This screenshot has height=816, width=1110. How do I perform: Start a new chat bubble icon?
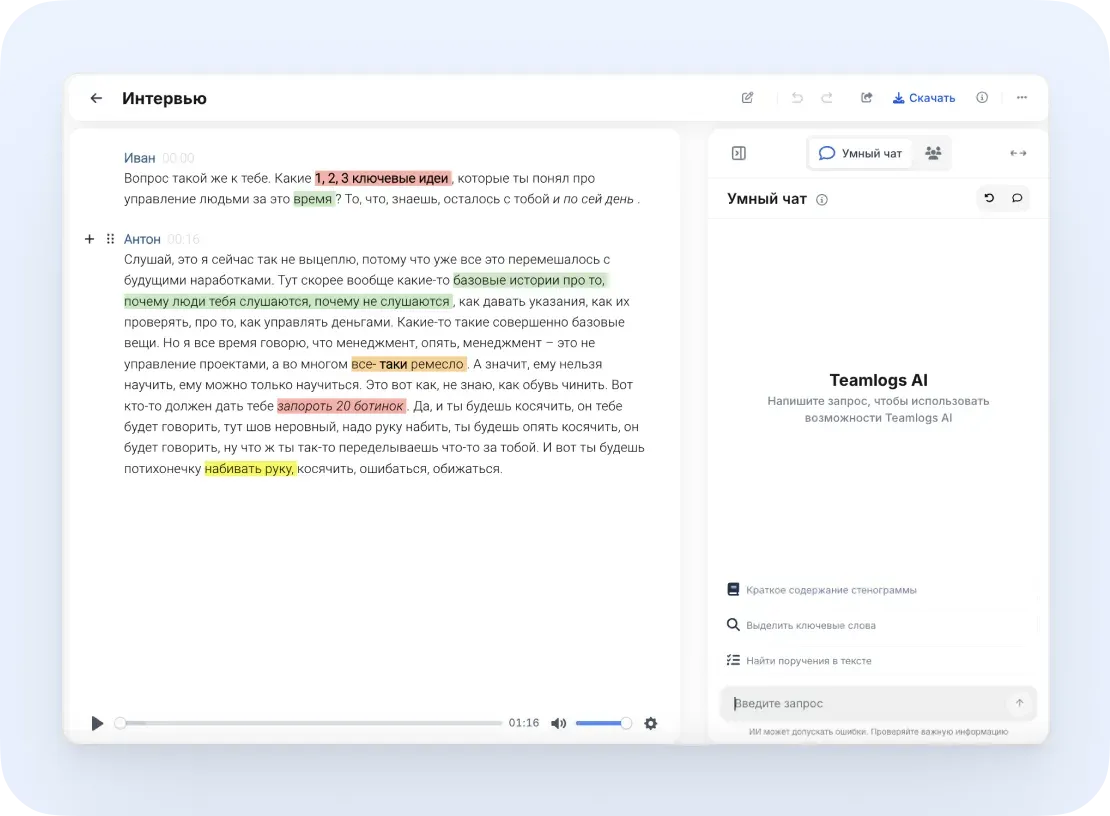click(x=1017, y=198)
